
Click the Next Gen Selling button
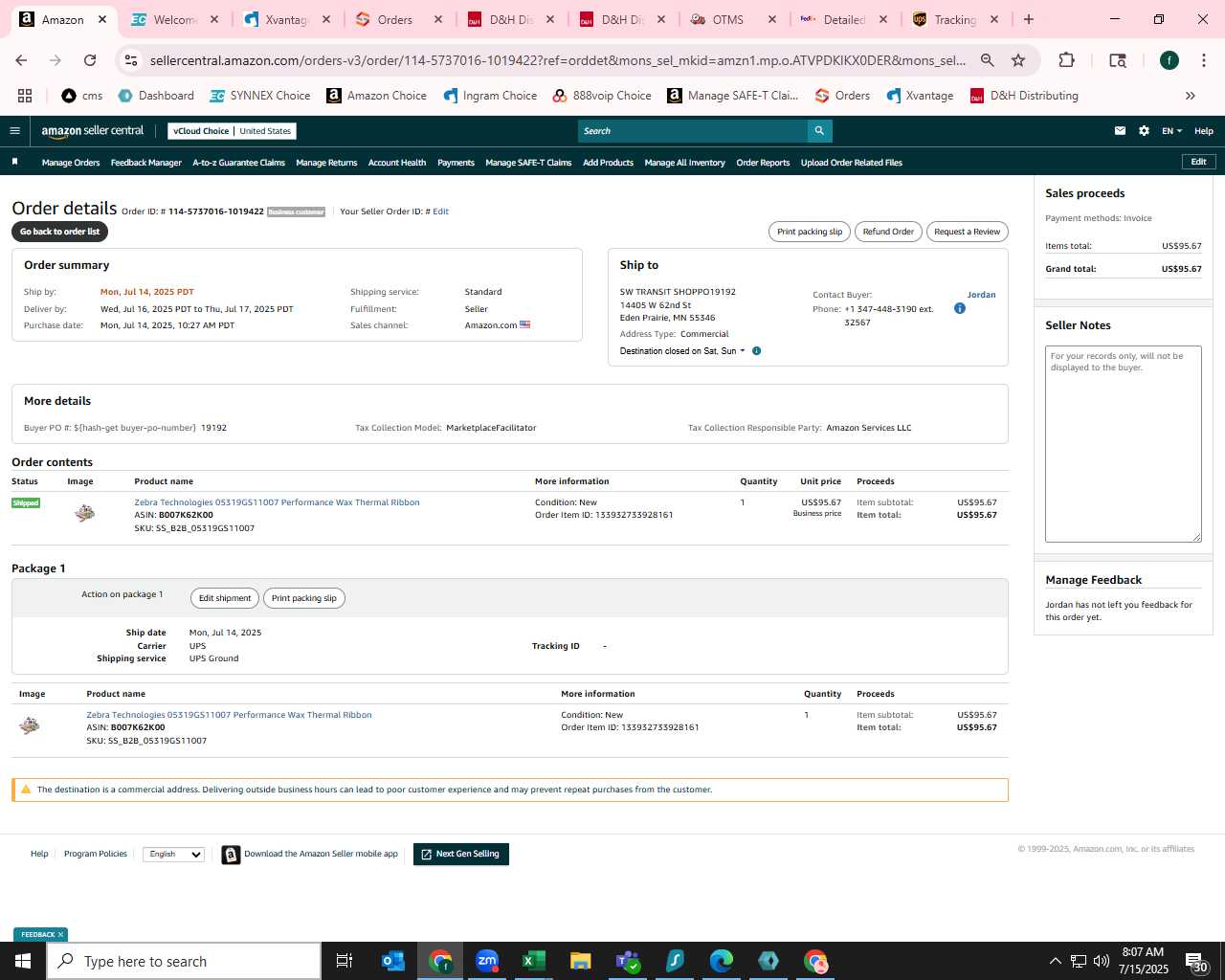click(460, 854)
